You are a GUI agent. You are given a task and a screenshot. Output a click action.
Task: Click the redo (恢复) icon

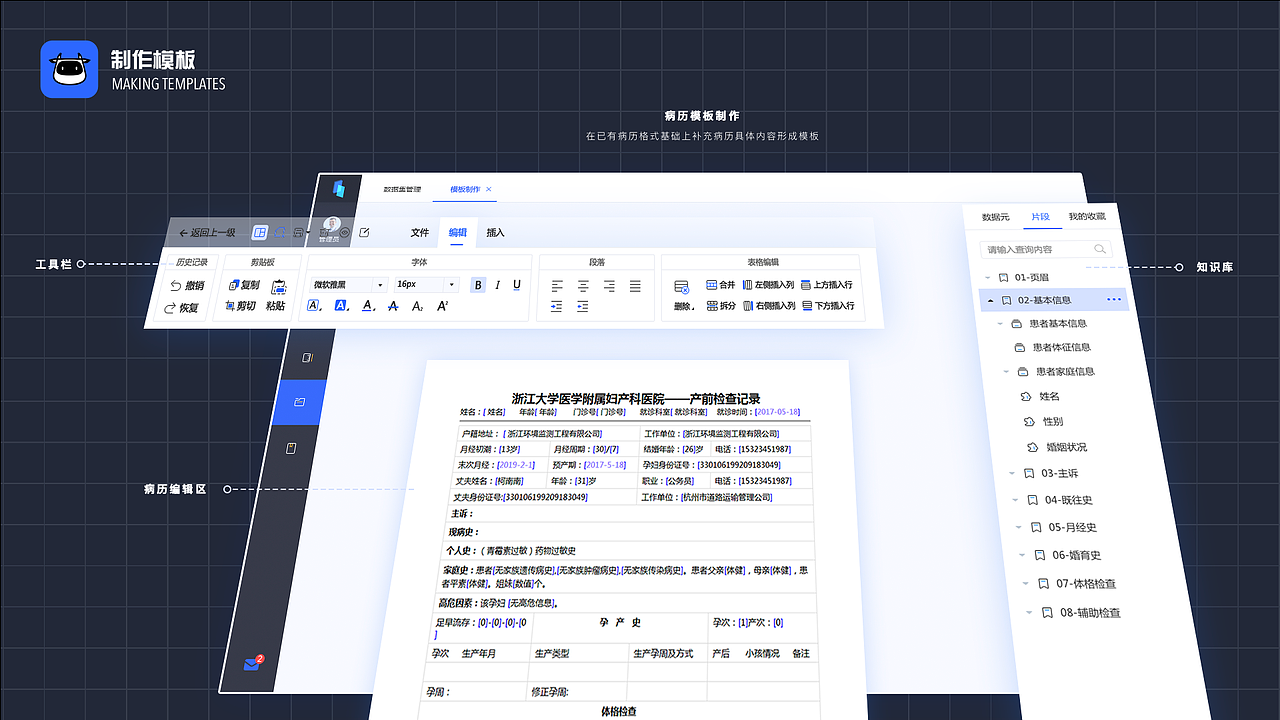click(170, 308)
